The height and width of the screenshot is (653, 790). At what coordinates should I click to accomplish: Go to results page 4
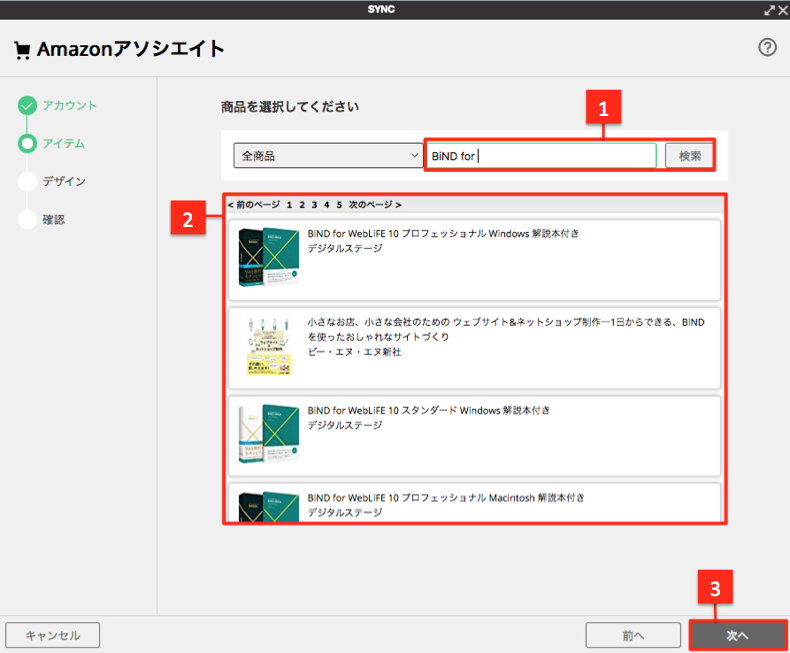click(326, 205)
